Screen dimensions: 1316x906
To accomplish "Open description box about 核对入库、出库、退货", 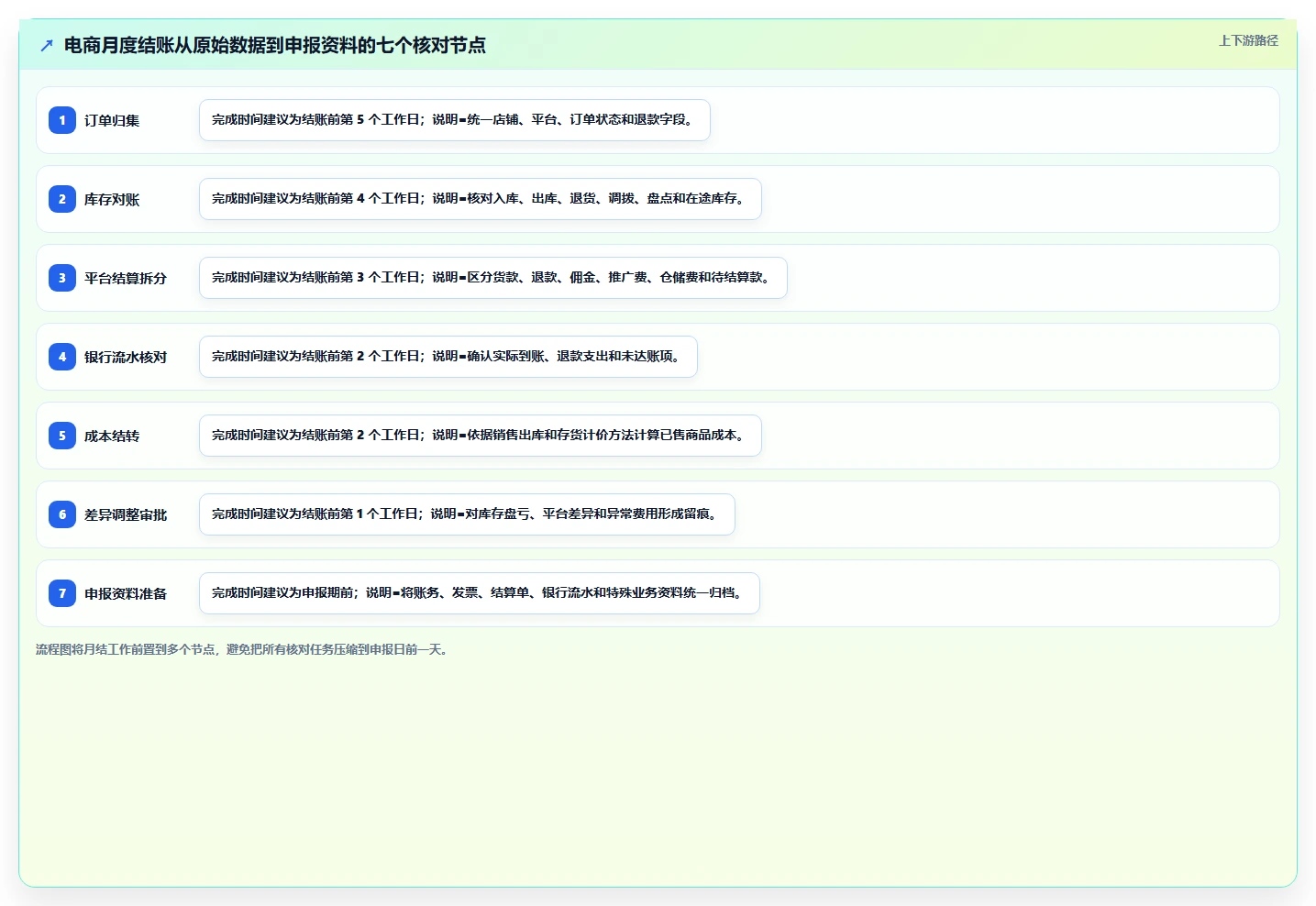I will click(481, 199).
